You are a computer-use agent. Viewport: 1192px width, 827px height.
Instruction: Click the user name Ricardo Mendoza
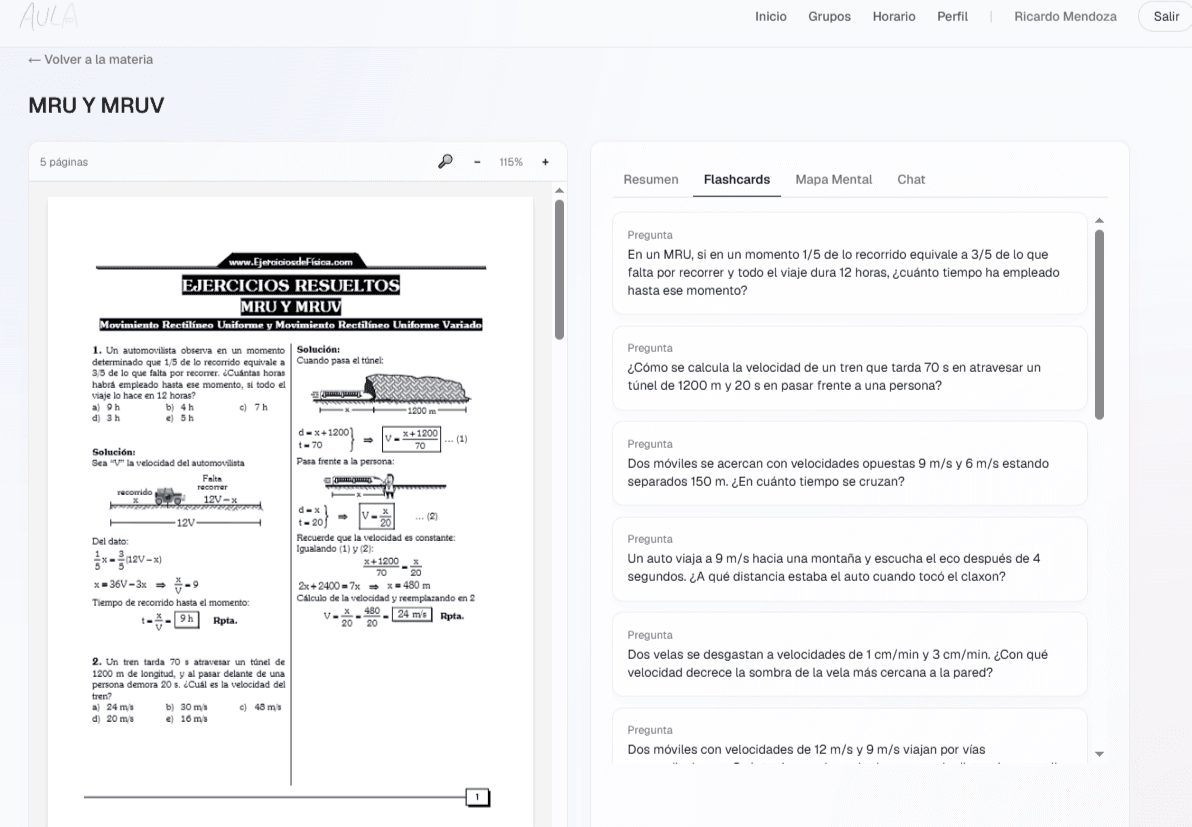[1065, 17]
